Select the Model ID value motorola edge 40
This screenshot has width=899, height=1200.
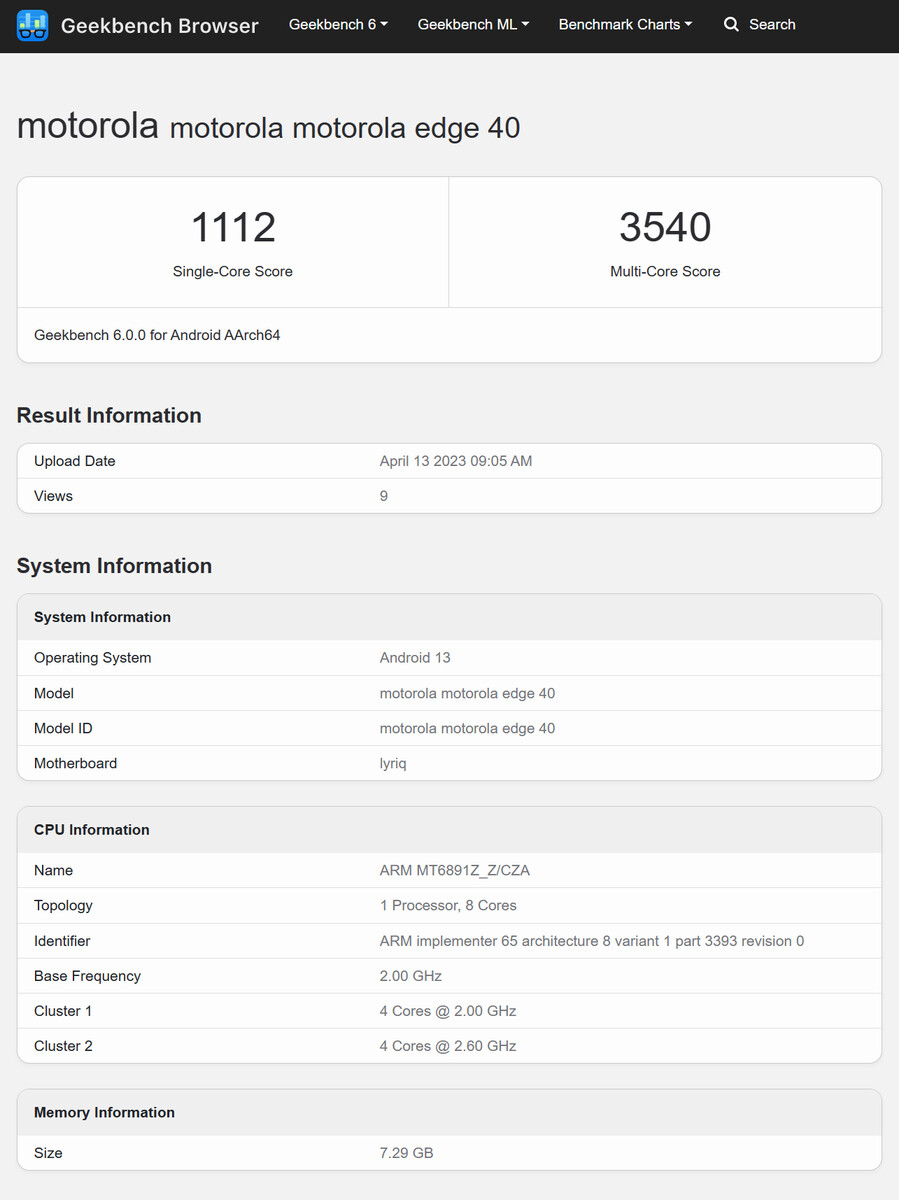pyautogui.click(x=467, y=728)
